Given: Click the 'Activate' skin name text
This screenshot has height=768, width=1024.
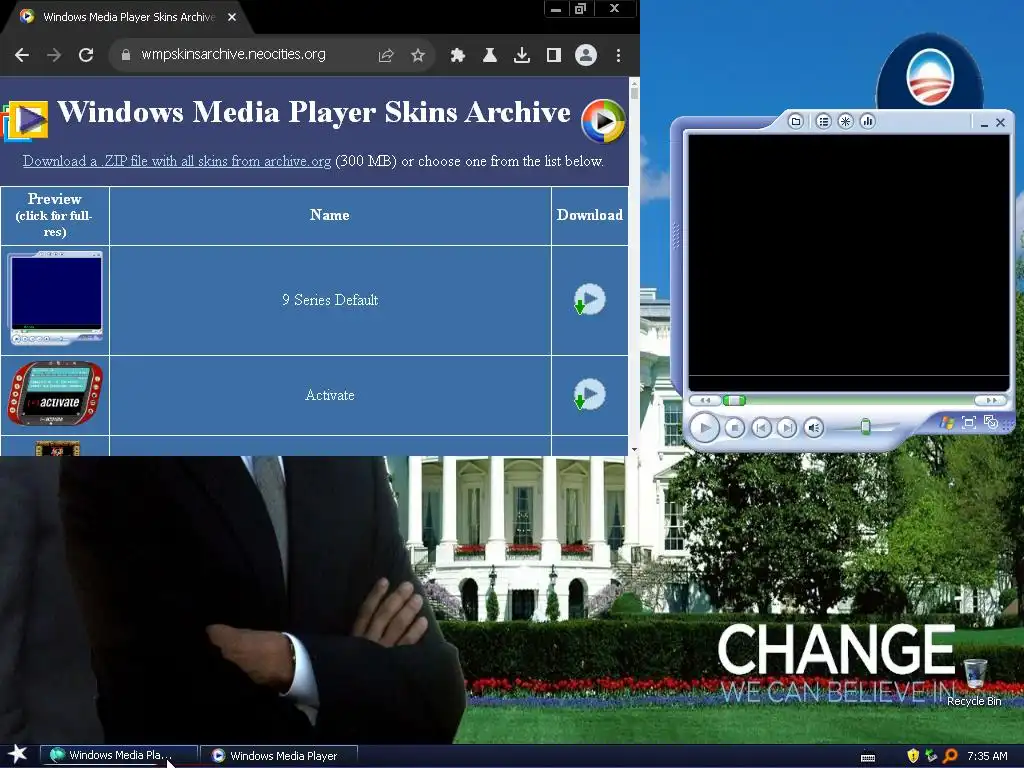Looking at the screenshot, I should pyautogui.click(x=330, y=395).
